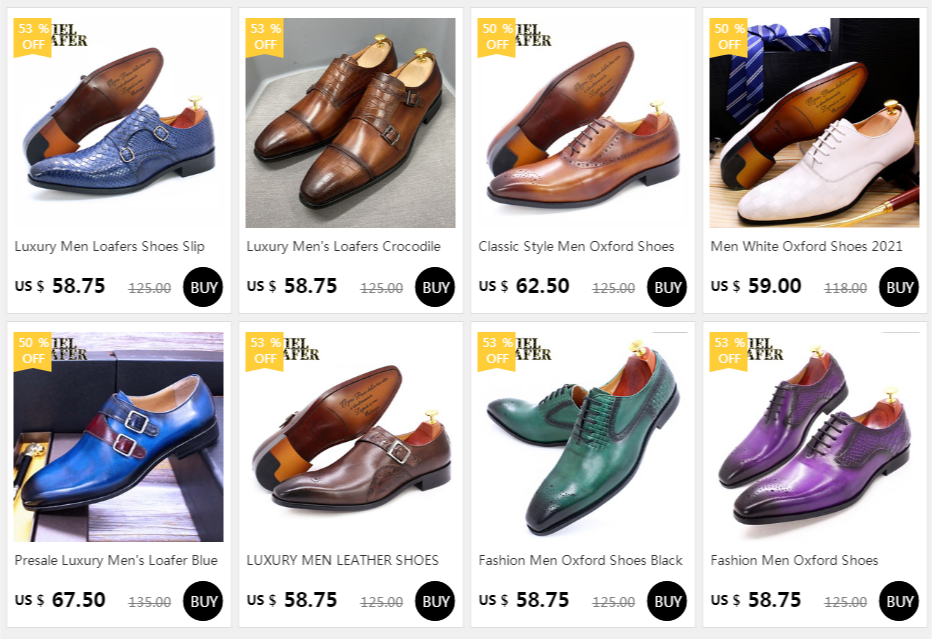Click the Presale Luxury Men's Loafer Blue title

(116, 560)
